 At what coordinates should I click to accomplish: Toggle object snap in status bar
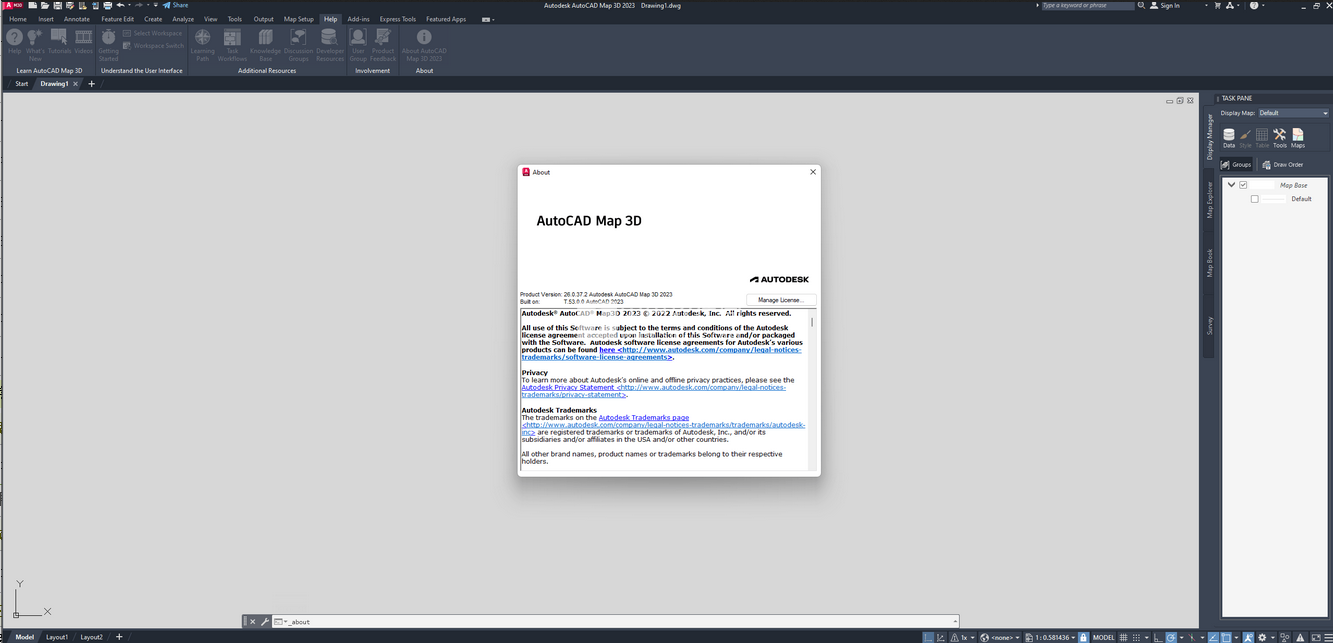(1226, 637)
